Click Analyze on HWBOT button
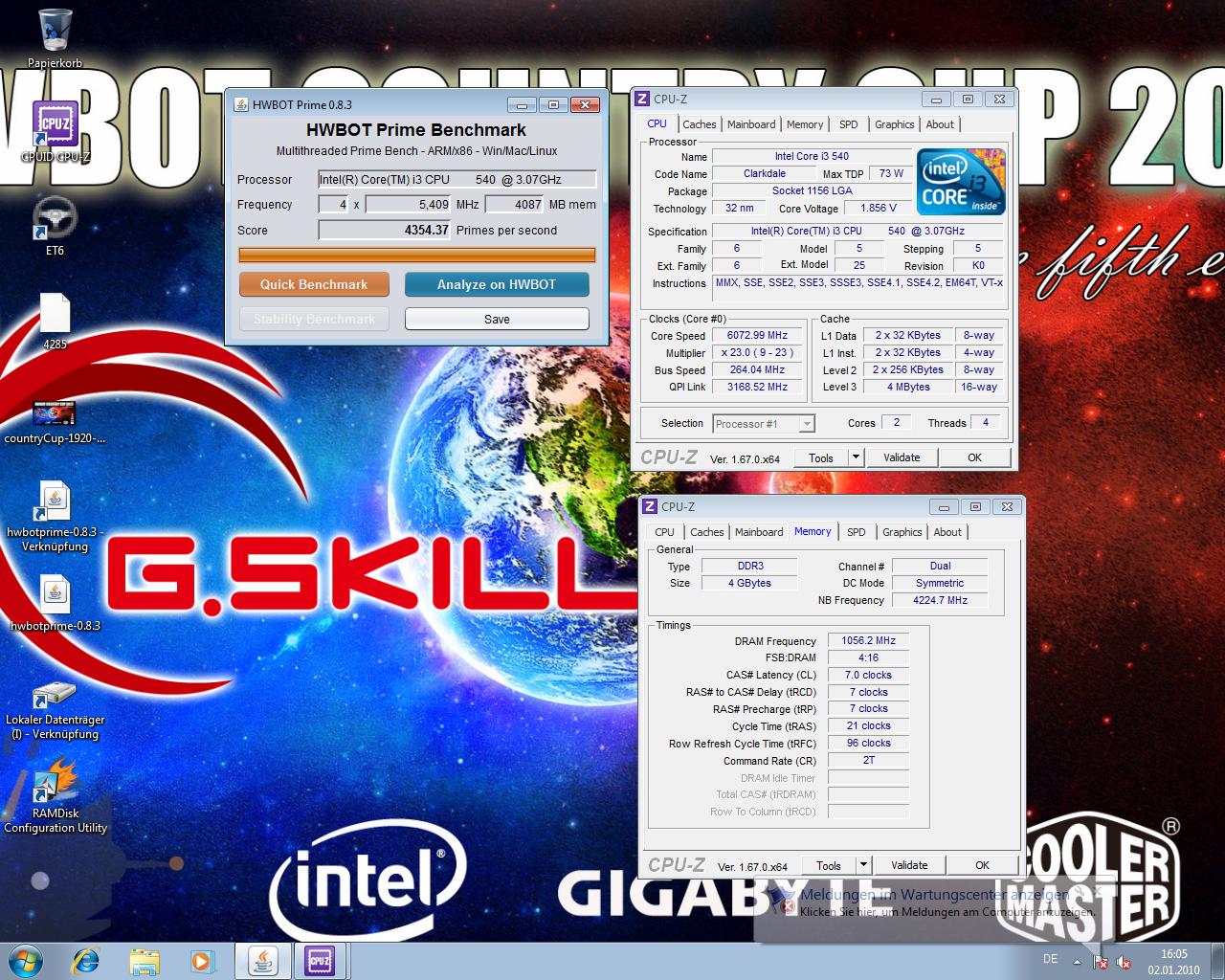Image resolution: width=1225 pixels, height=980 pixels. (497, 284)
